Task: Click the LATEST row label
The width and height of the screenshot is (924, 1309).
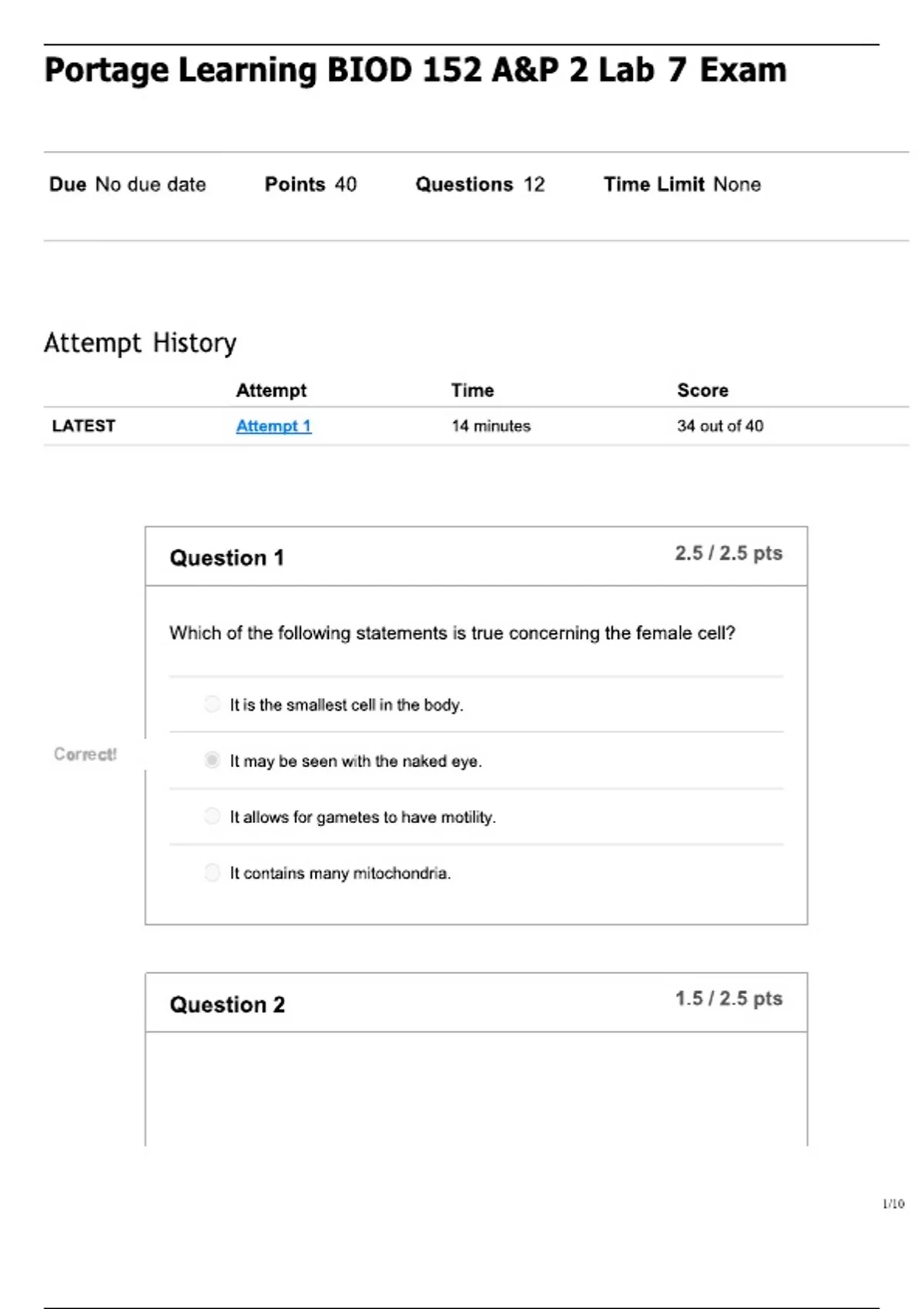Action: (x=83, y=426)
